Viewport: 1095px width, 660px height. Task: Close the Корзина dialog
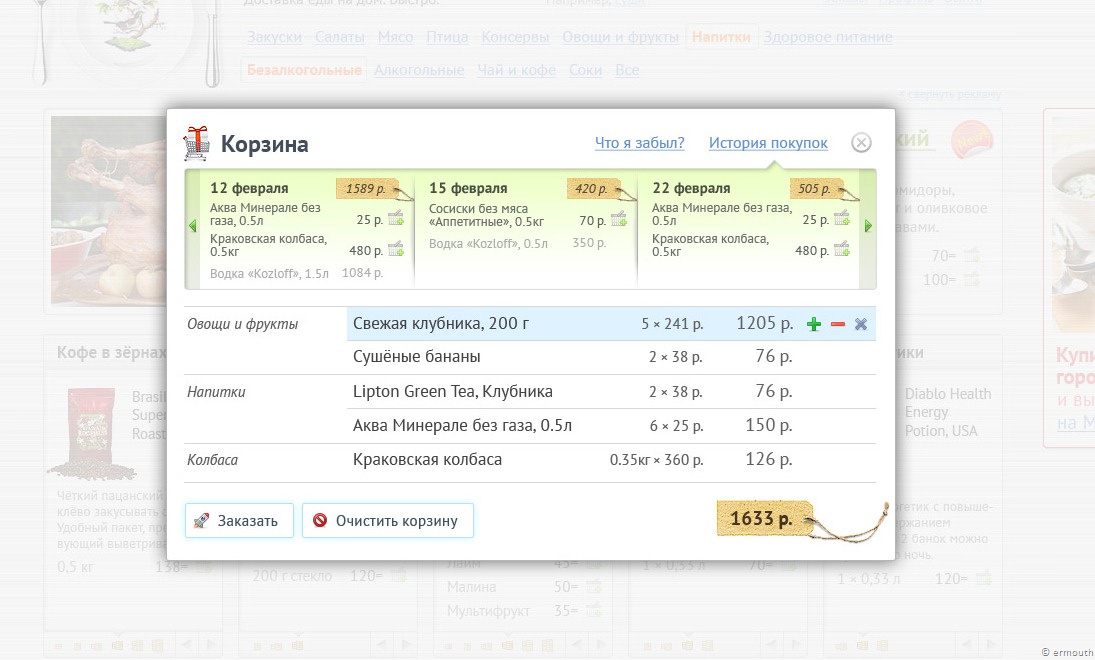tap(861, 143)
